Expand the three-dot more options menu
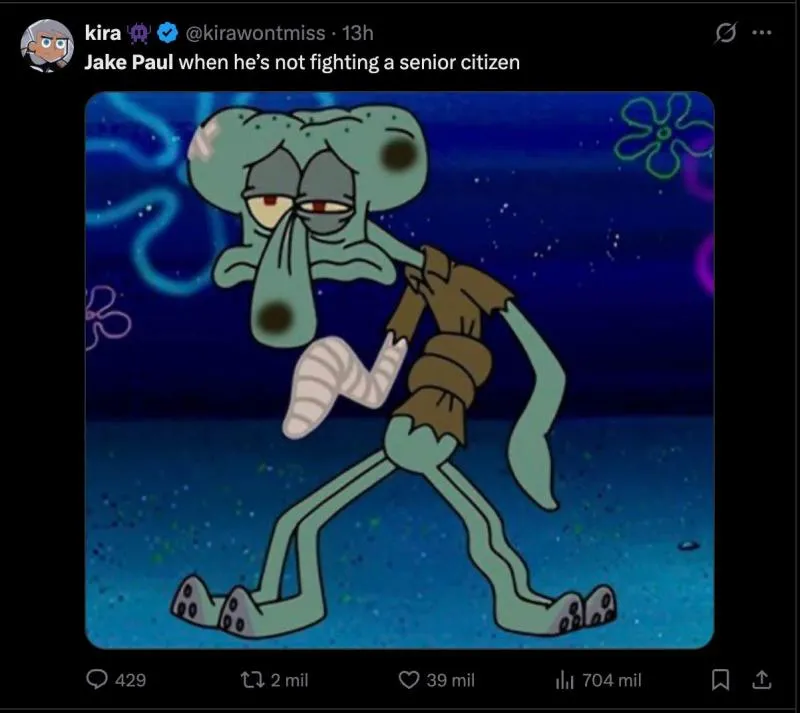 [761, 33]
